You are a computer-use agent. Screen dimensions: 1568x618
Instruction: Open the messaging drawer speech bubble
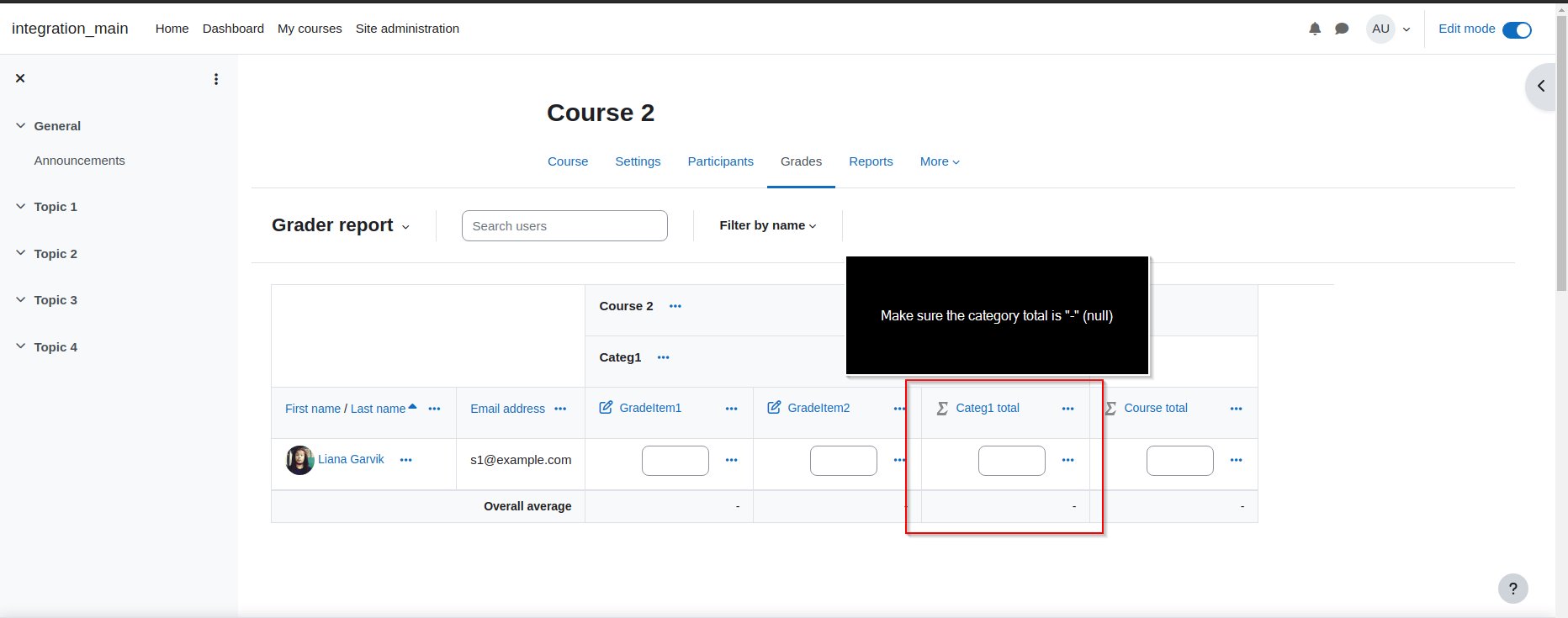pyautogui.click(x=1342, y=29)
